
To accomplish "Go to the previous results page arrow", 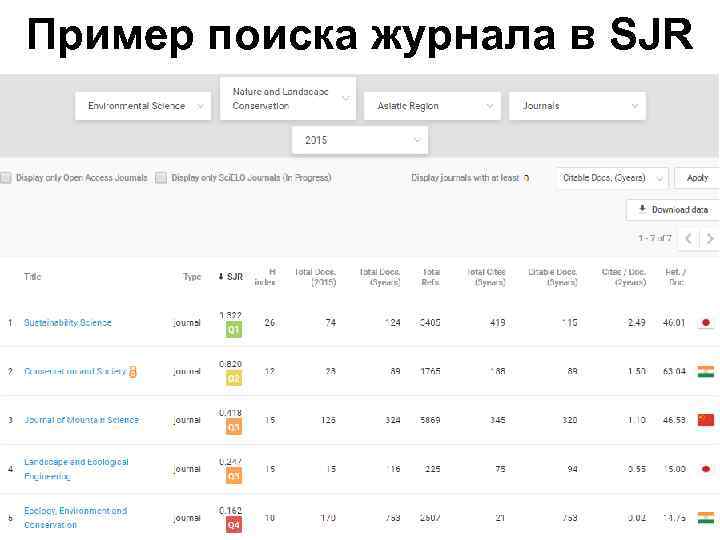I will coord(688,239).
